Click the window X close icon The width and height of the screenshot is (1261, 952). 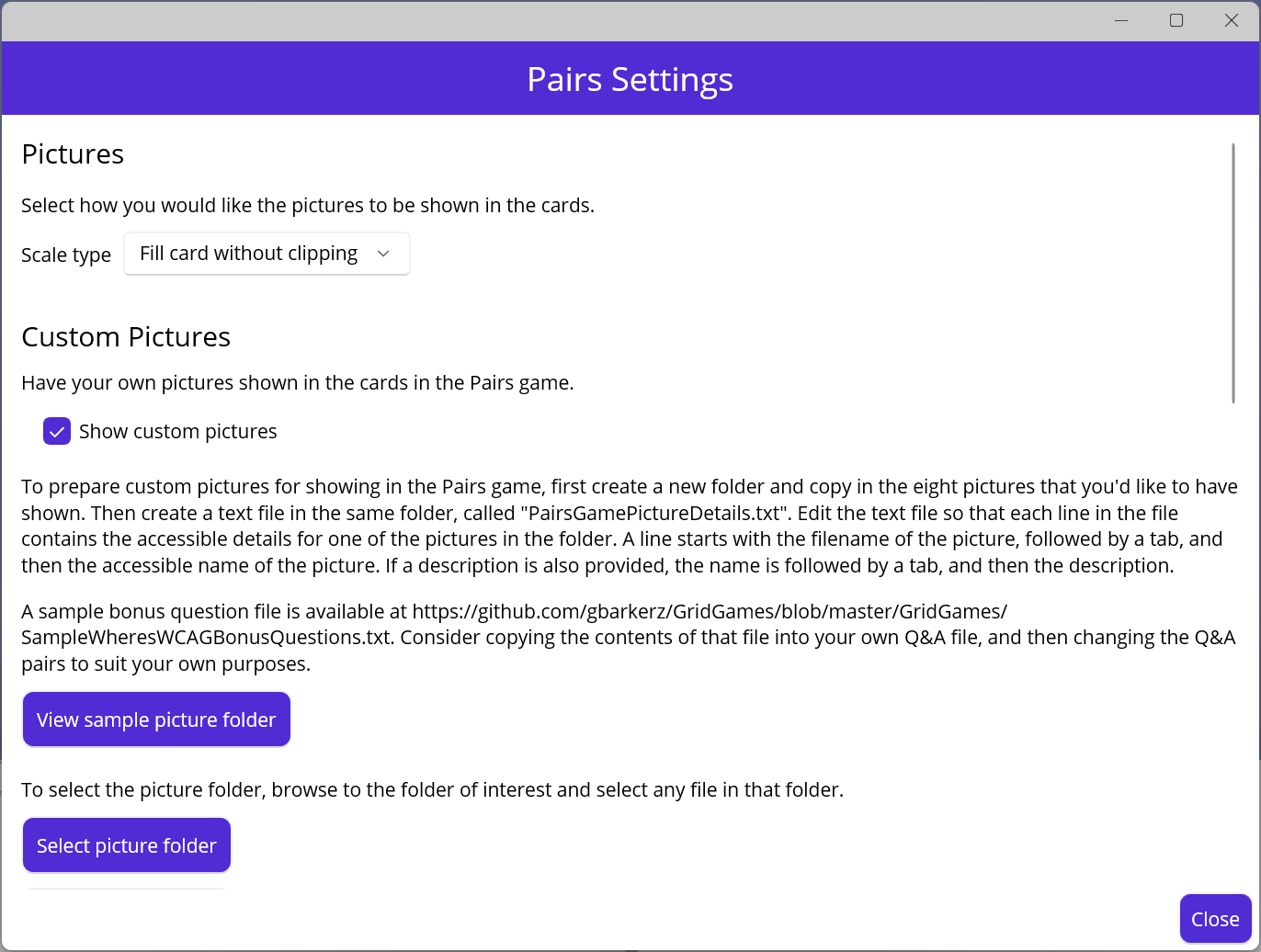tap(1232, 20)
